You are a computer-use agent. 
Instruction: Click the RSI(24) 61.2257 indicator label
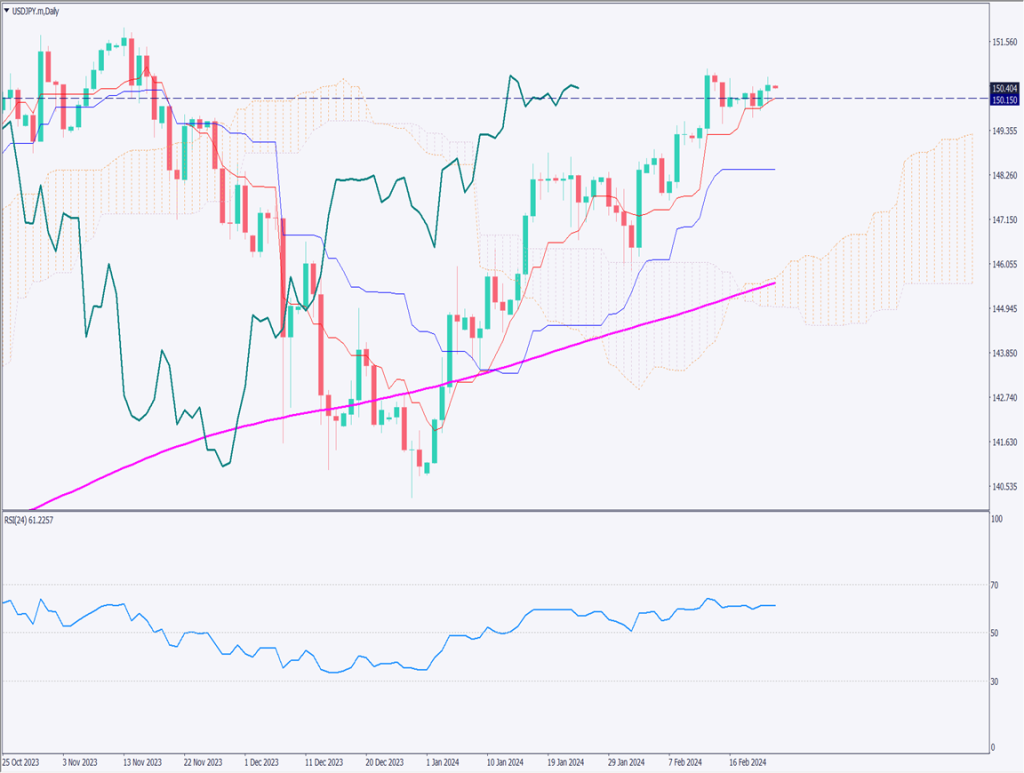[32, 520]
